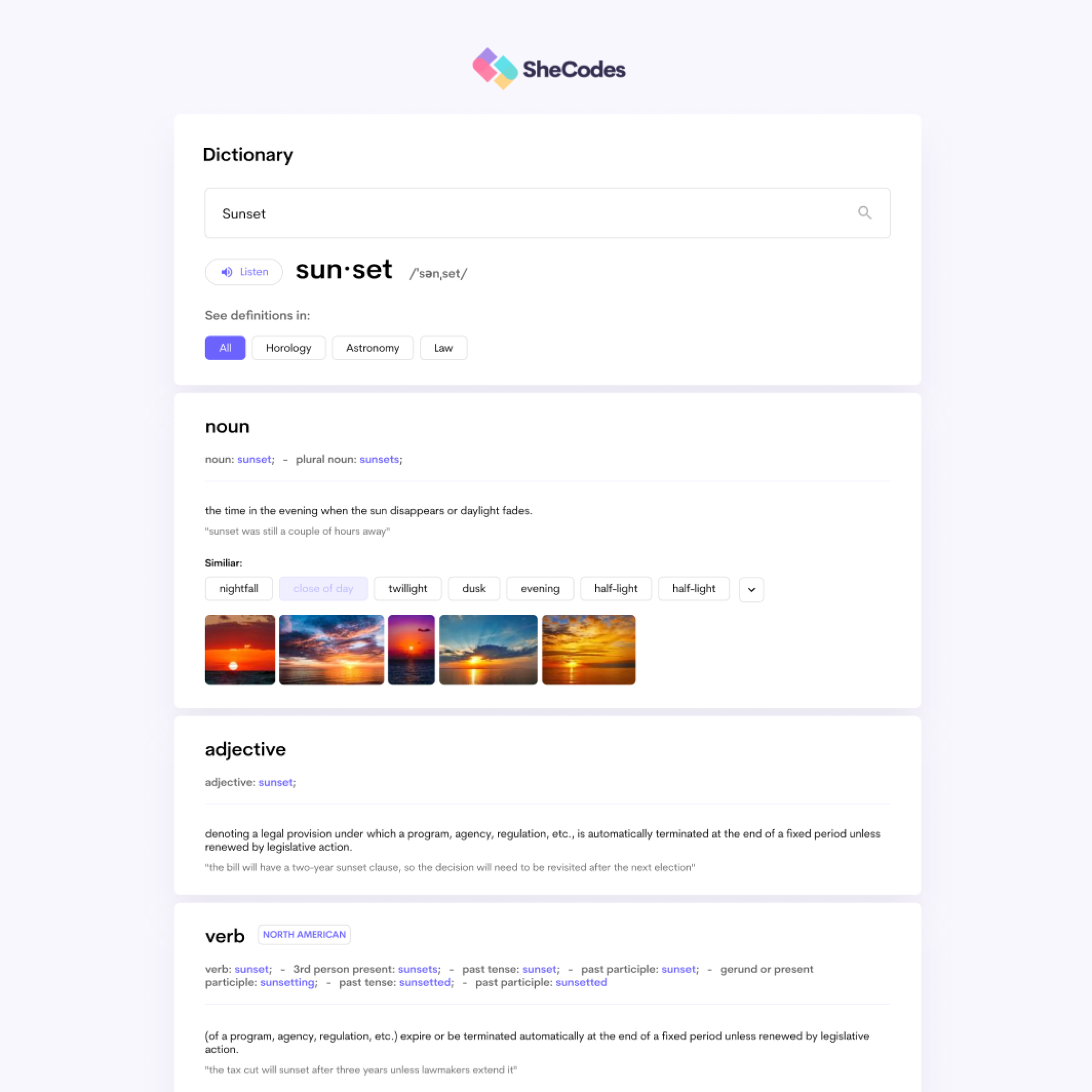Click the Dictionary search input field

(x=546, y=213)
